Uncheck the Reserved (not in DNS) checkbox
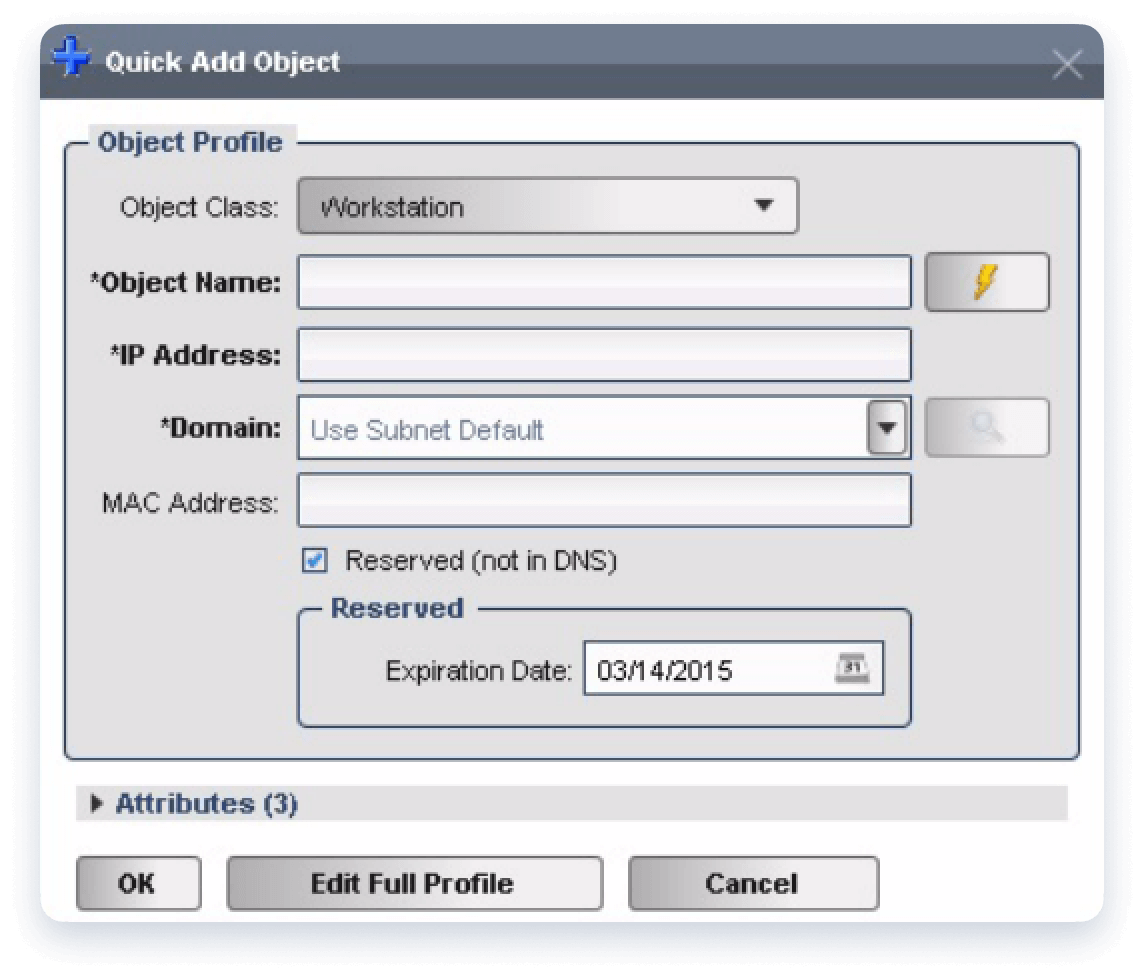 click(x=315, y=562)
